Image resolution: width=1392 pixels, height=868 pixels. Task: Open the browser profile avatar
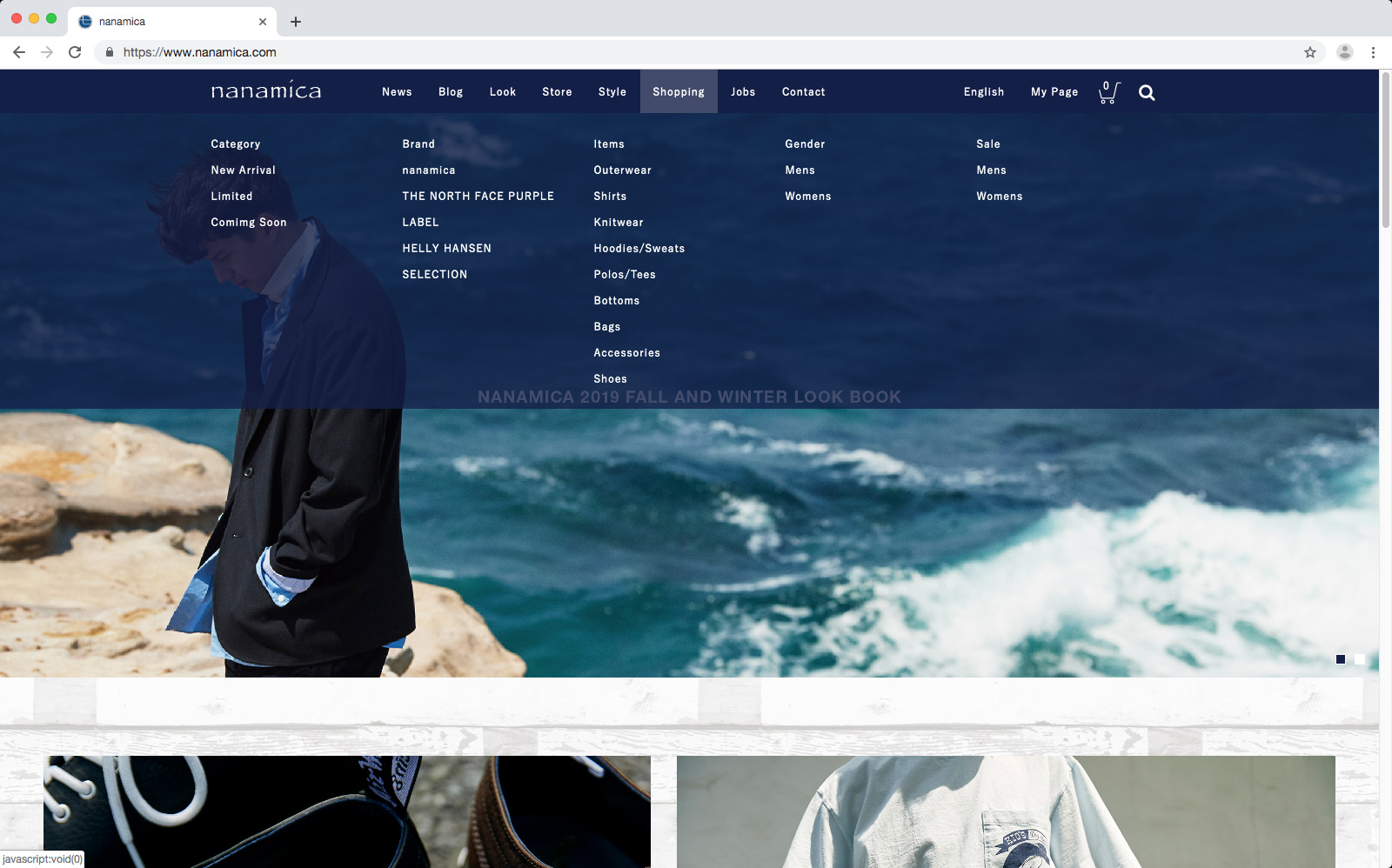pyautogui.click(x=1345, y=52)
